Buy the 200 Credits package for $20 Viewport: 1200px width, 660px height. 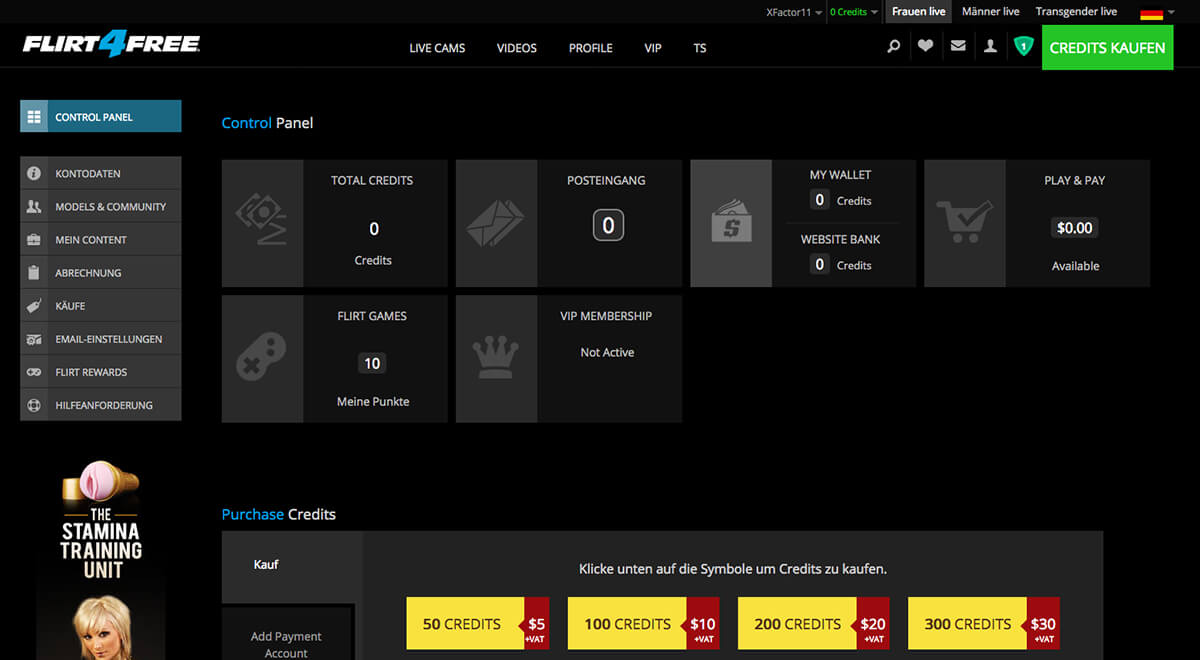pos(813,624)
